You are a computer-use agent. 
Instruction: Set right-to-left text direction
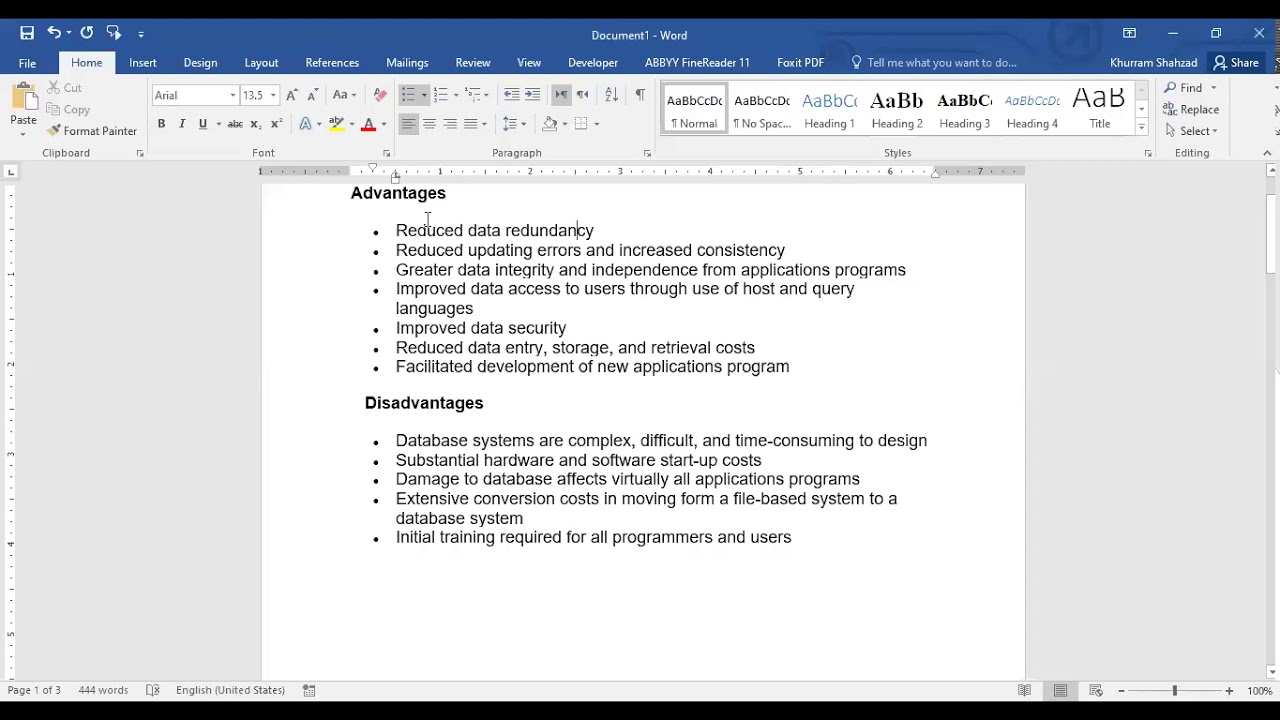[x=582, y=95]
